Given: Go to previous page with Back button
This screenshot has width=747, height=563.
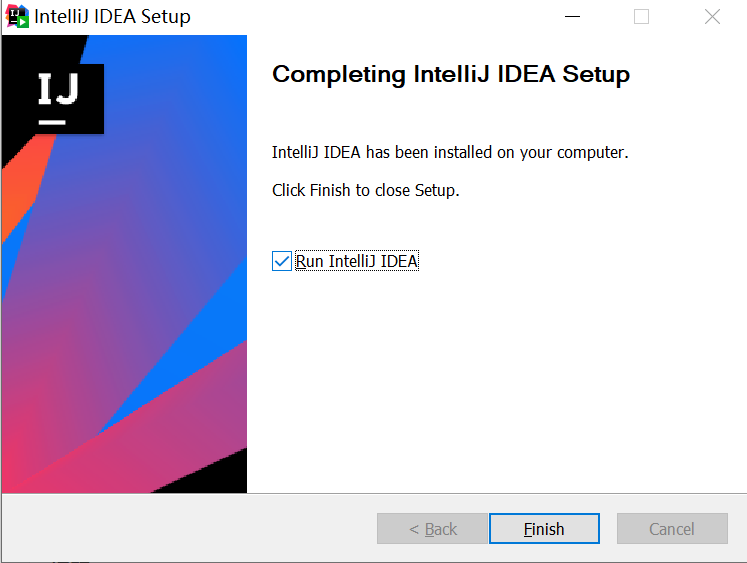Looking at the screenshot, I should coord(432,529).
